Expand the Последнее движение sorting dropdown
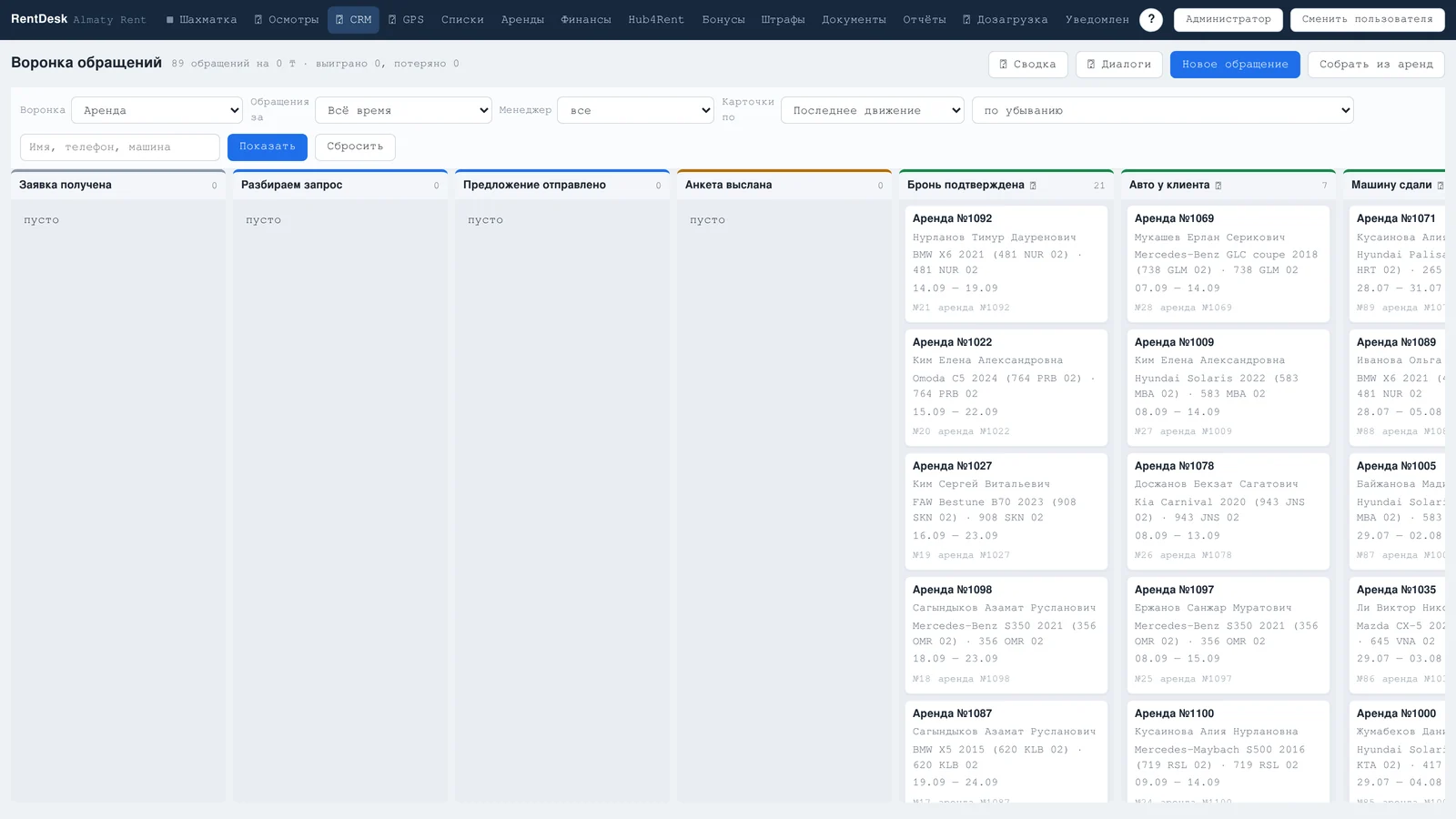 [x=873, y=110]
